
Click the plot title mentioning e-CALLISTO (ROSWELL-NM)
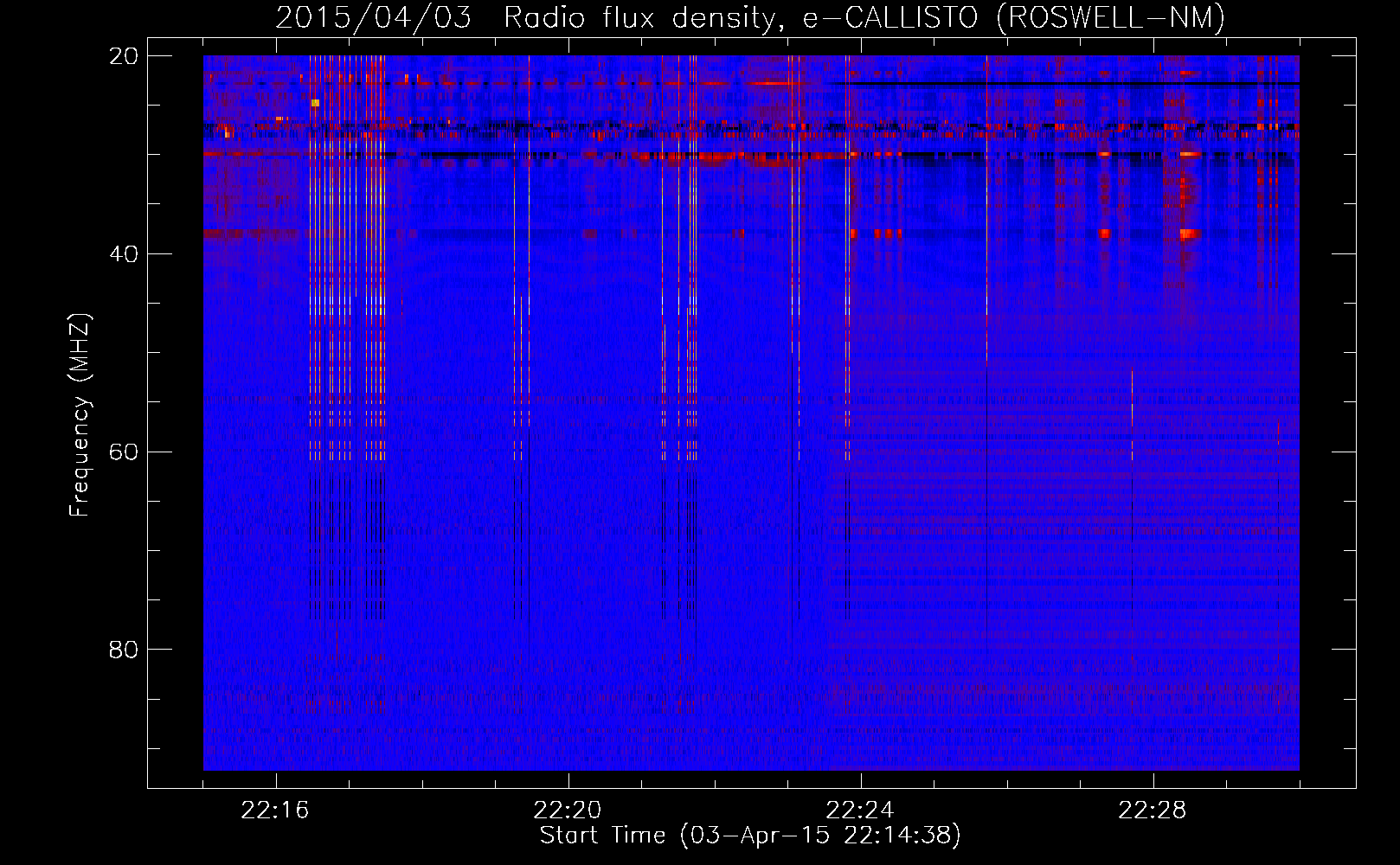point(750,17)
